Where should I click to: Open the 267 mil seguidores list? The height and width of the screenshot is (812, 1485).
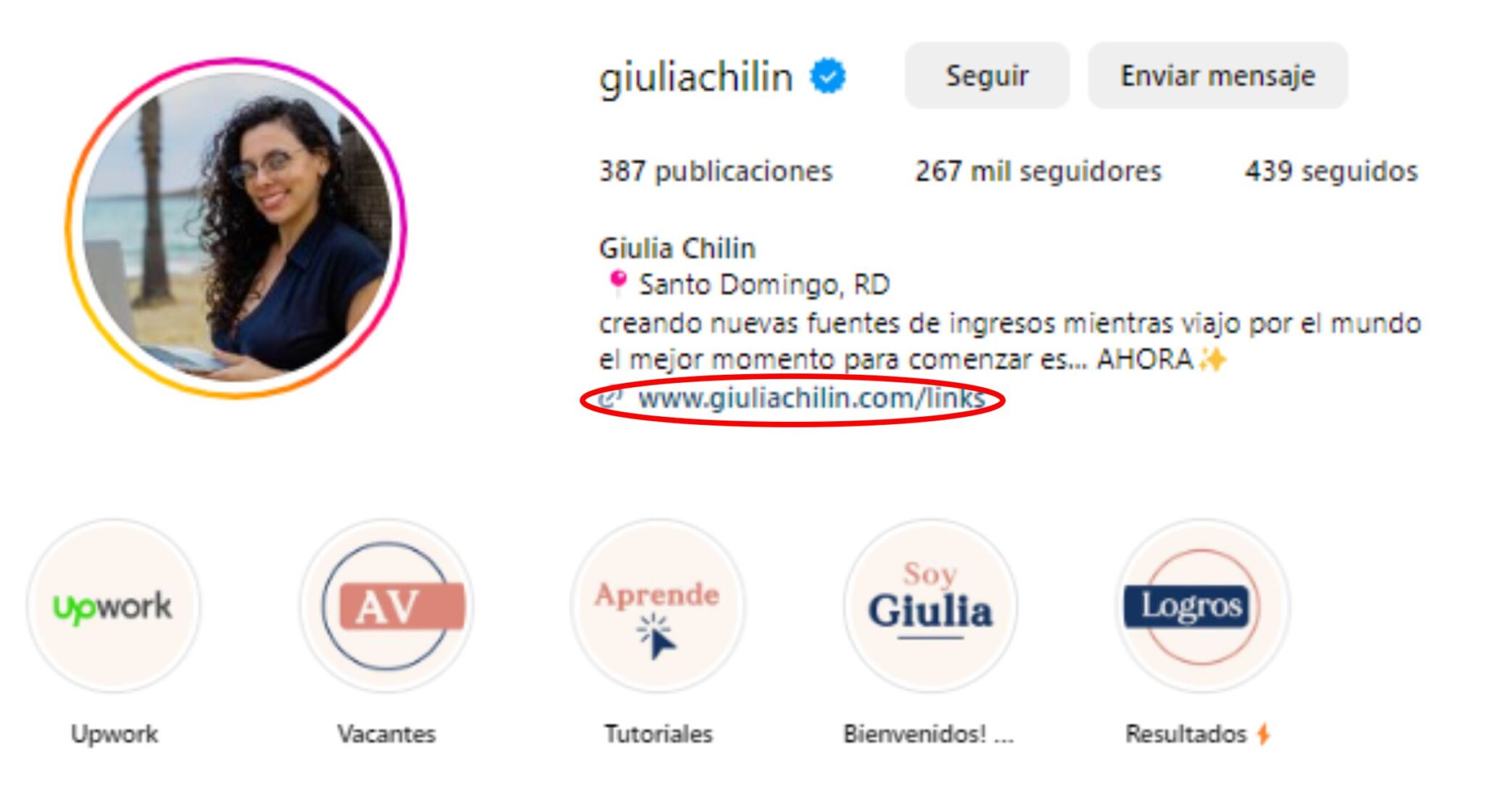[1038, 171]
